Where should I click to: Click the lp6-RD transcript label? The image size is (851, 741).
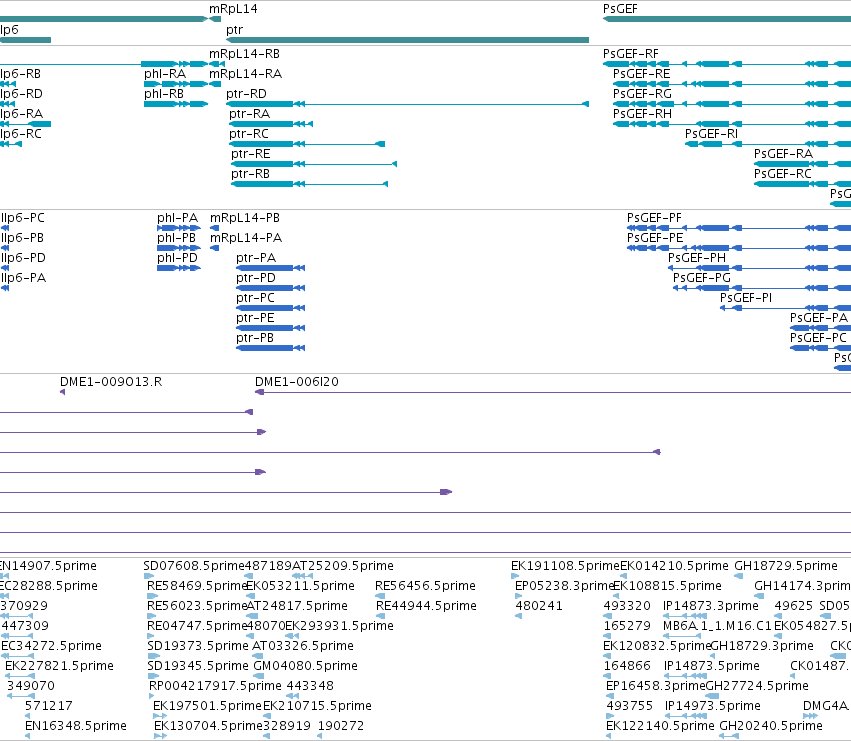click(21, 94)
